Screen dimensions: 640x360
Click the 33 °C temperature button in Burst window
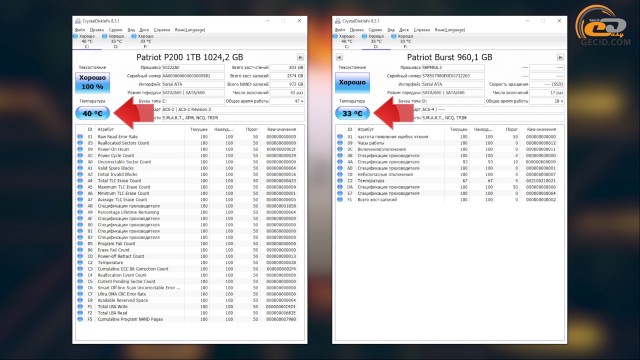pyautogui.click(x=352, y=113)
